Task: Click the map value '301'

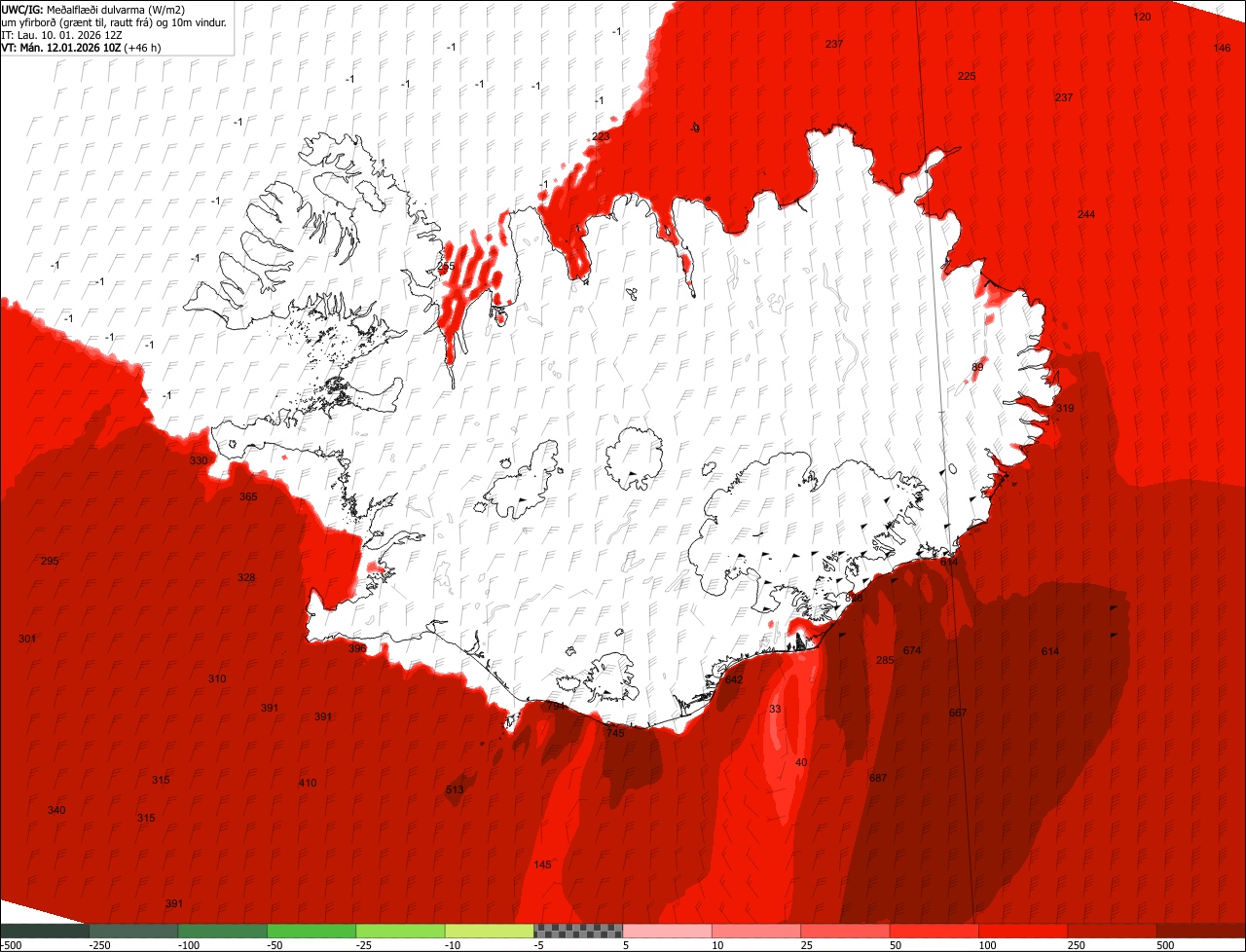Action: (27, 639)
